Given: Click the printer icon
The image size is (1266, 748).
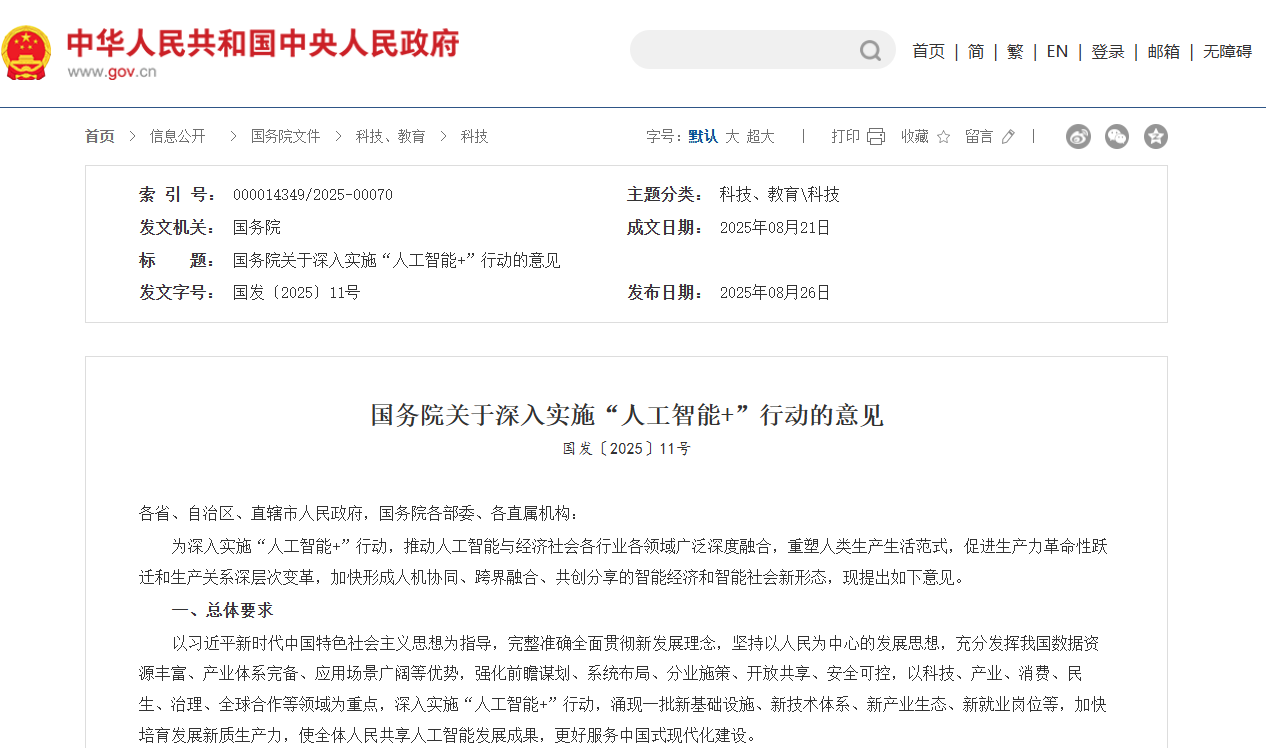Looking at the screenshot, I should [876, 137].
